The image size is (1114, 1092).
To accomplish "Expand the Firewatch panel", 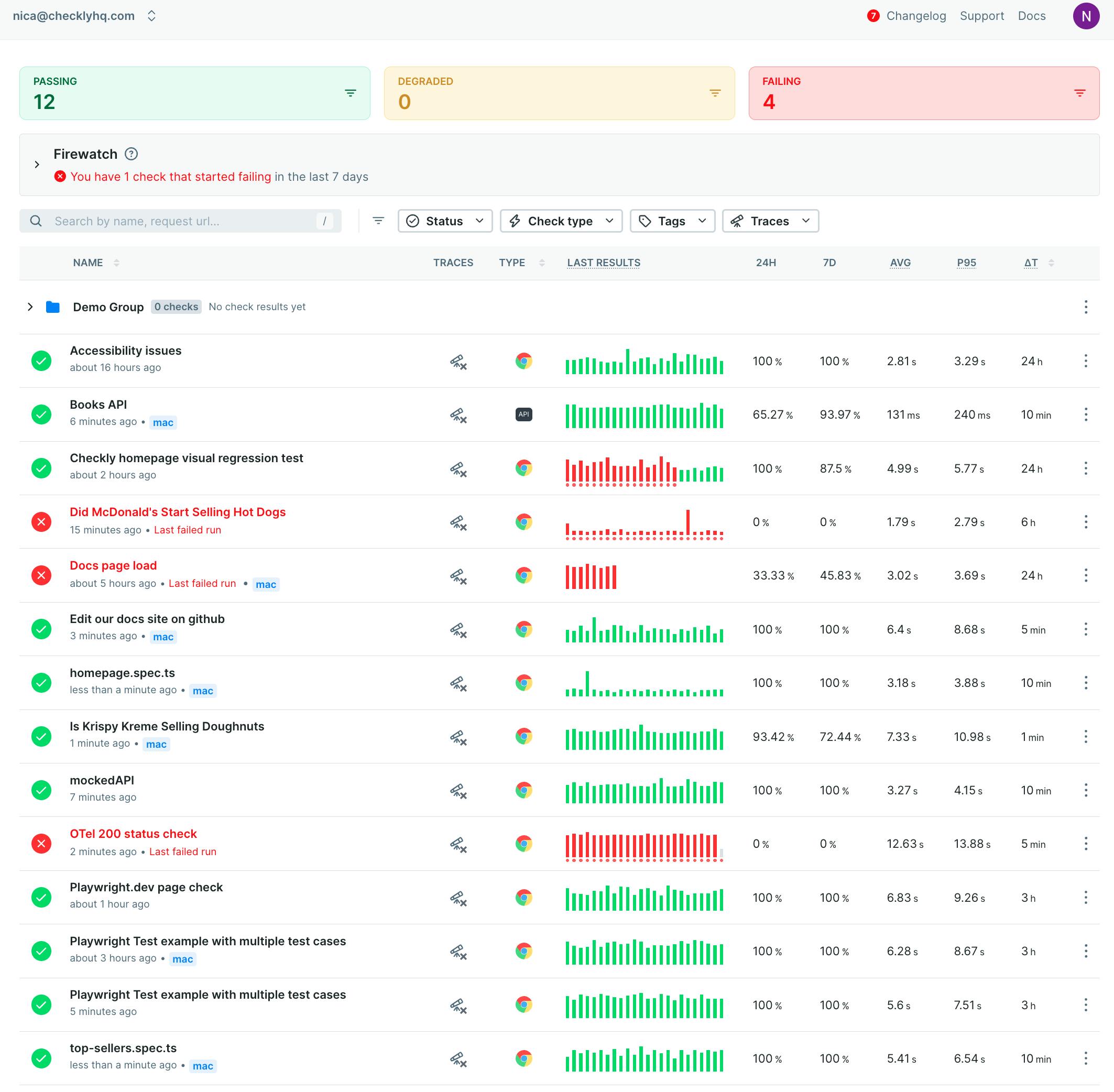I will click(37, 165).
